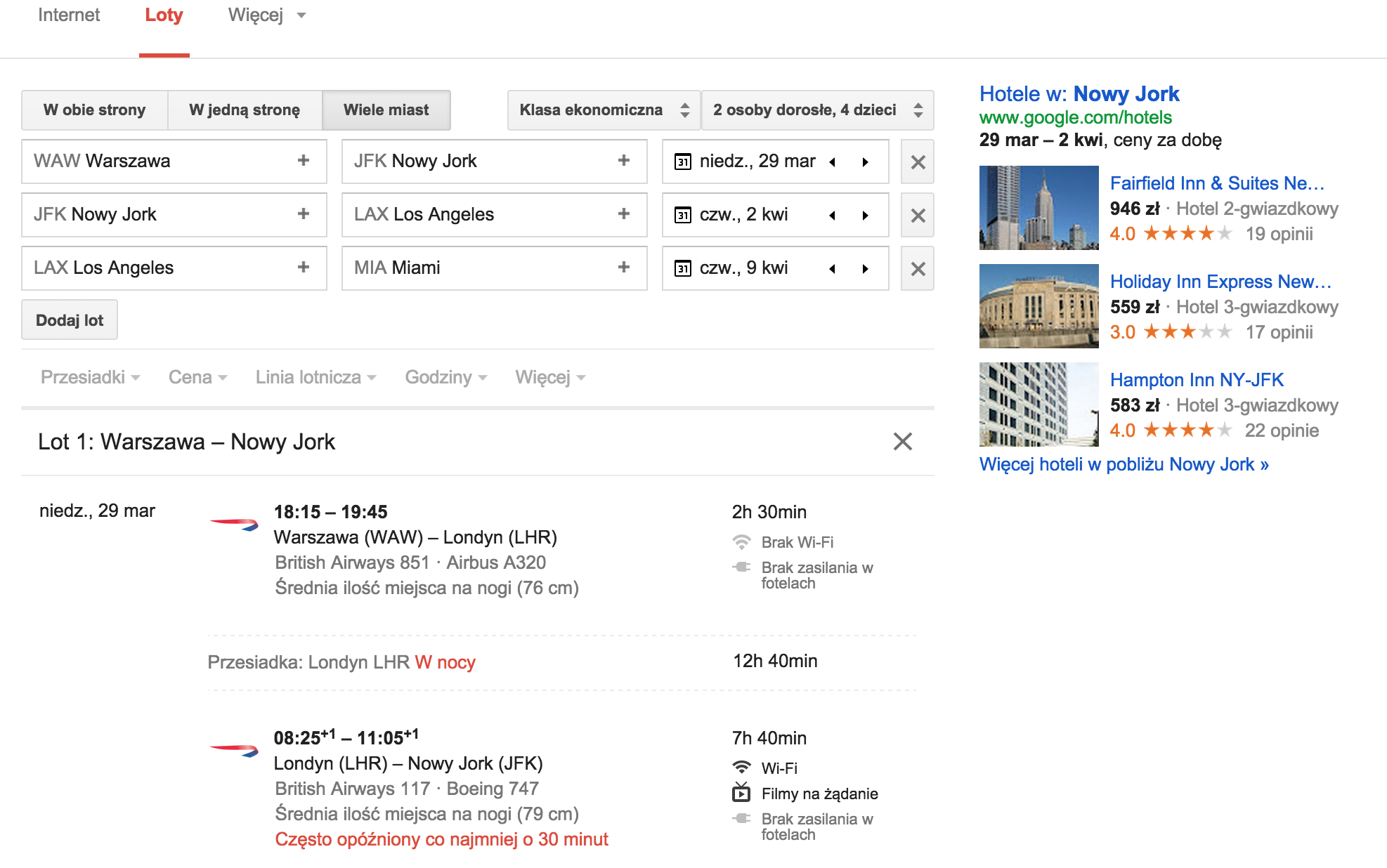The width and height of the screenshot is (1387, 868).
Task: Go to next day from czw., 9 kwi
Action: 866,268
